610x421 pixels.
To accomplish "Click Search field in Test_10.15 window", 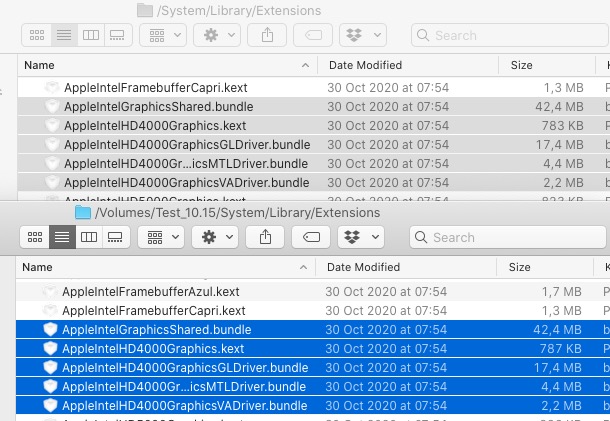I will click(x=508, y=237).
